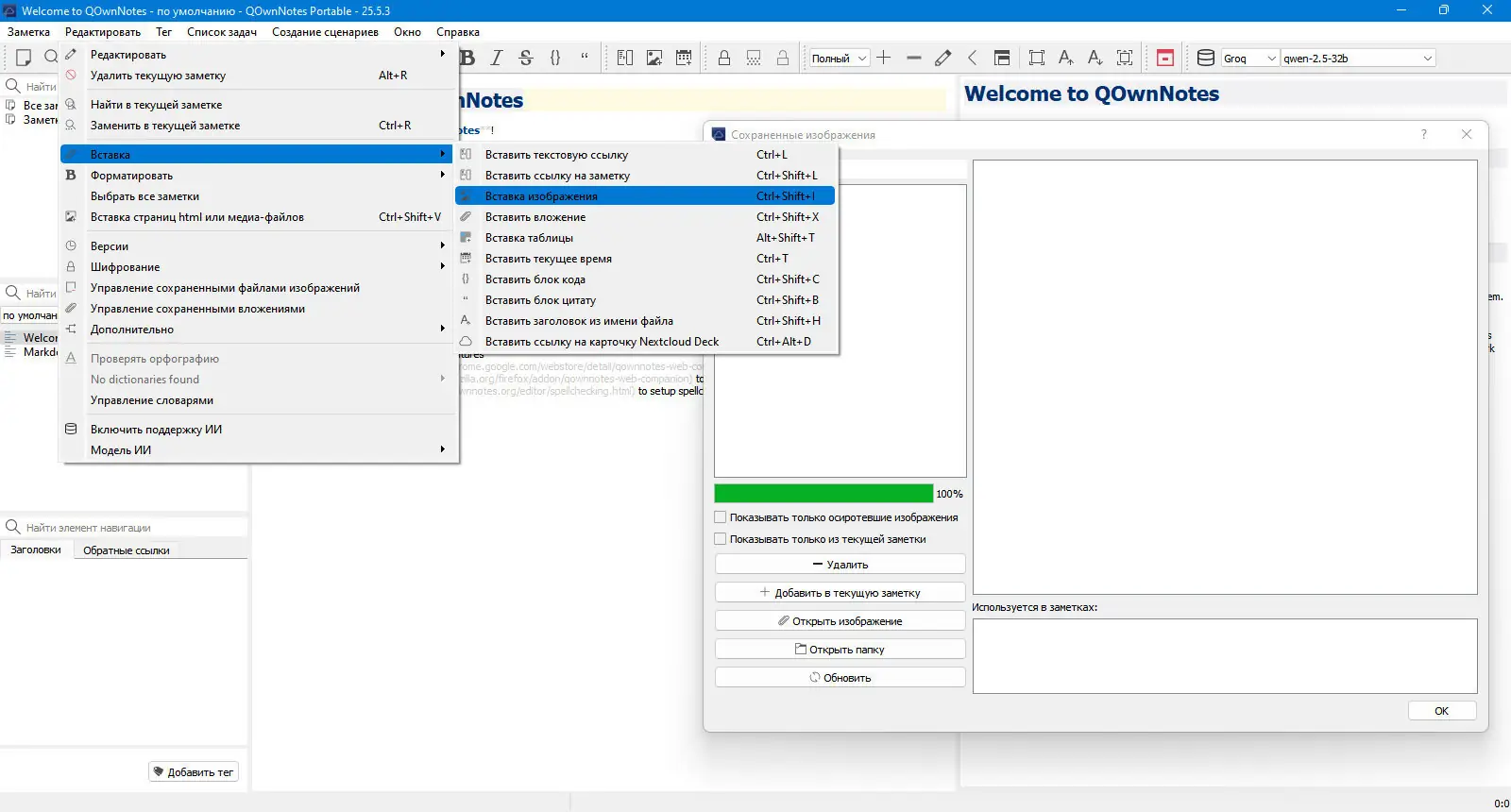Expand the 'Модель ИИ' submenu
1511x812 pixels.
click(x=259, y=450)
